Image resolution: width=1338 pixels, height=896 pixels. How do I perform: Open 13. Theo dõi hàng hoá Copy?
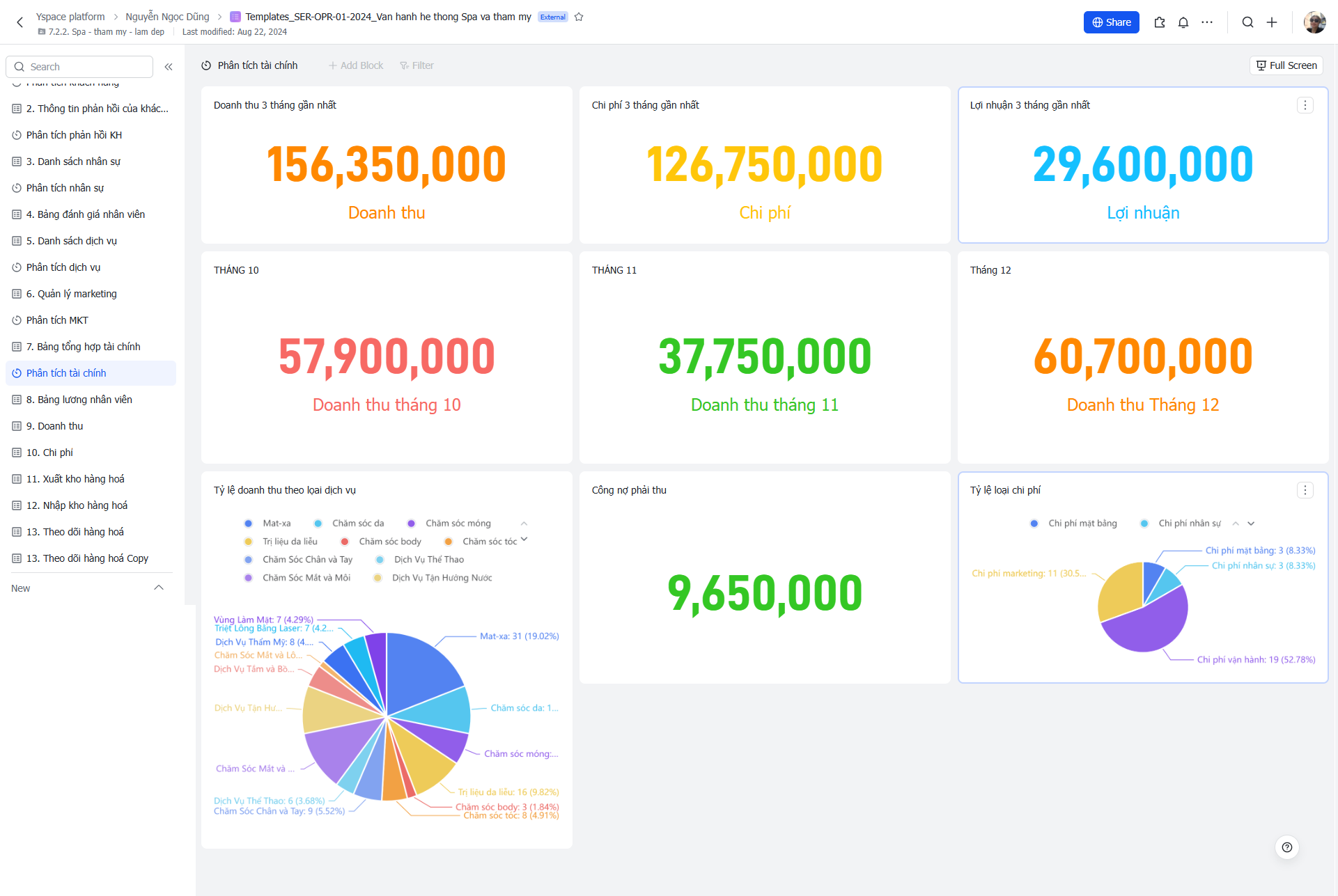[91, 558]
